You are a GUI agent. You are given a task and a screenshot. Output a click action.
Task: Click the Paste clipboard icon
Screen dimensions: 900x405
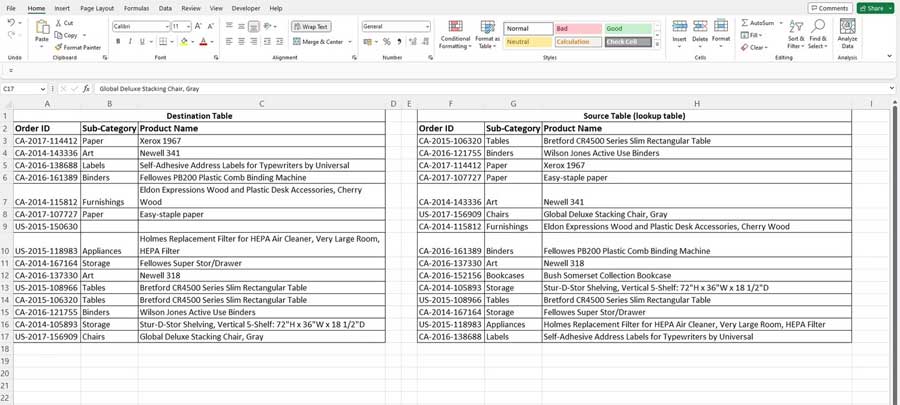pyautogui.click(x=42, y=26)
